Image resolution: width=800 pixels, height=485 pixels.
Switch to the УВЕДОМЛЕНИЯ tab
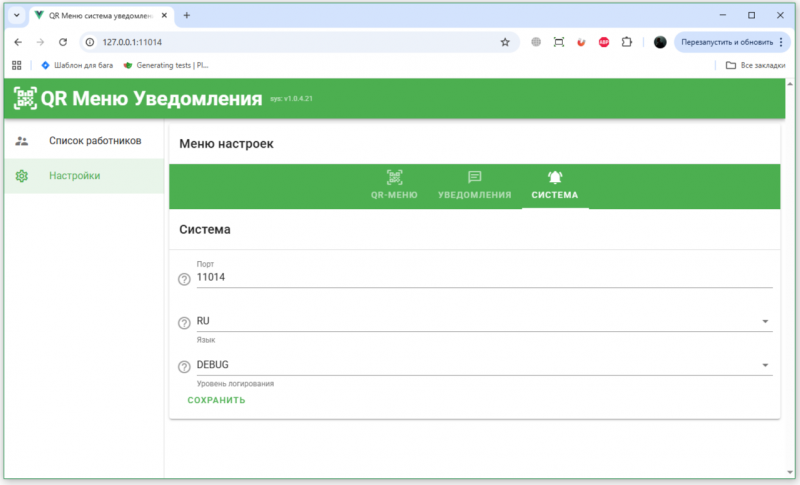(x=475, y=185)
